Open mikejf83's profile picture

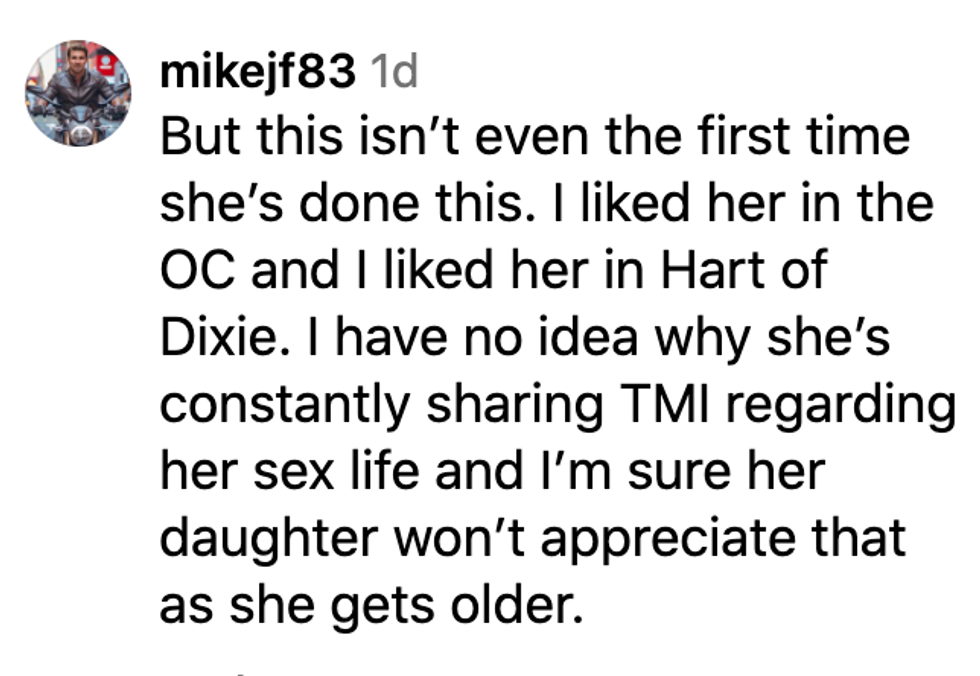click(79, 92)
